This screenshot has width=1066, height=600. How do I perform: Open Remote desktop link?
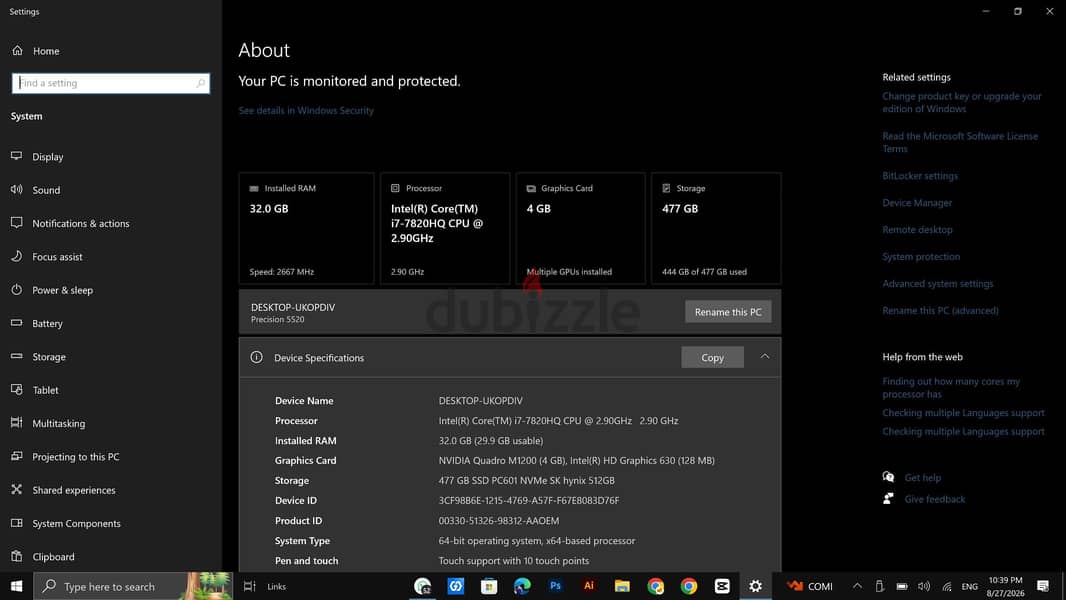[x=917, y=230]
